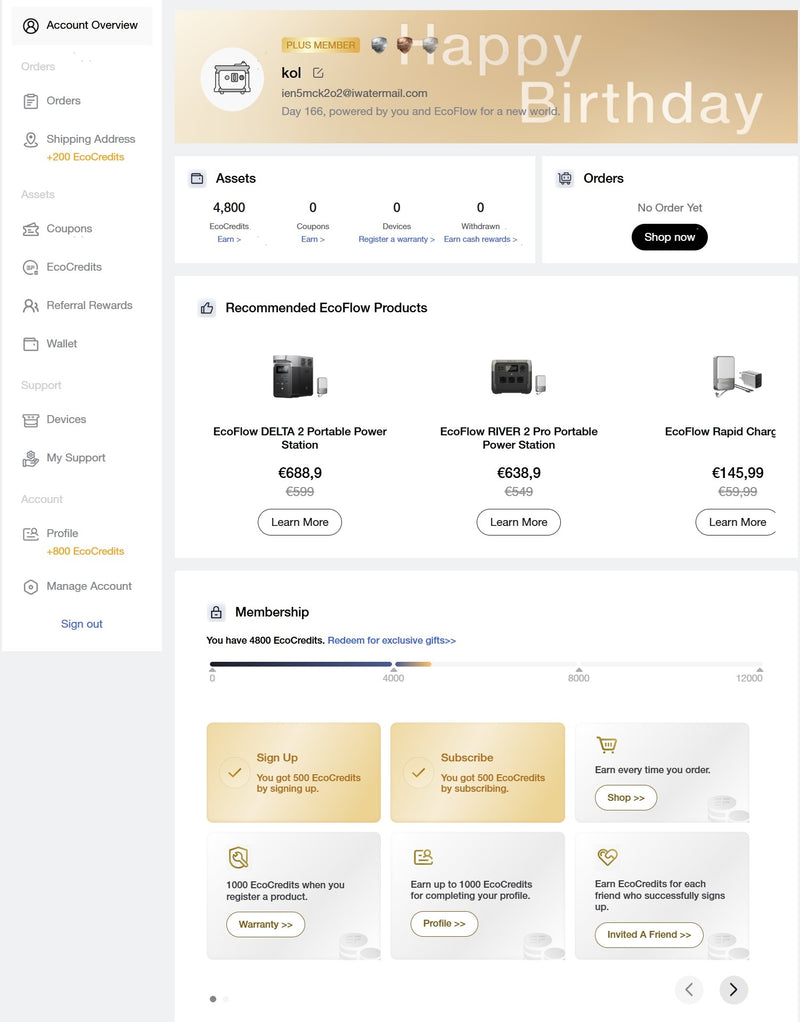800x1022 pixels.
Task: Click Earn link under Coupons
Action: click(313, 239)
